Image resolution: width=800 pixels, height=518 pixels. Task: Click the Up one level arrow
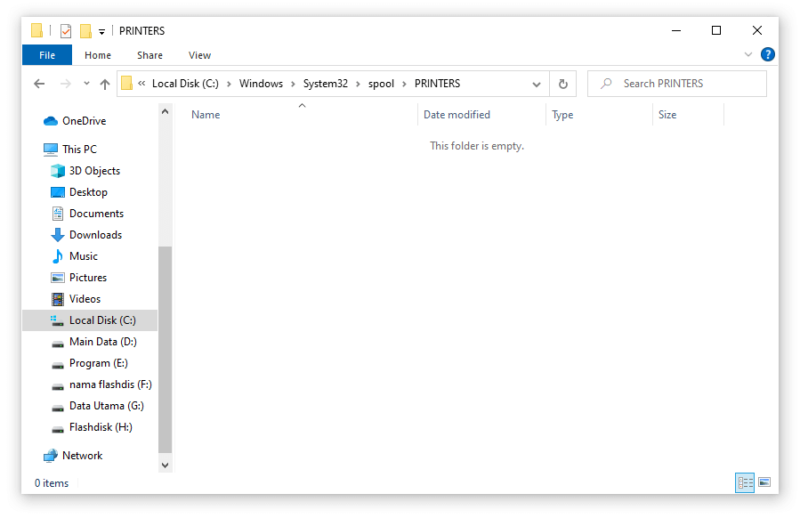(105, 84)
